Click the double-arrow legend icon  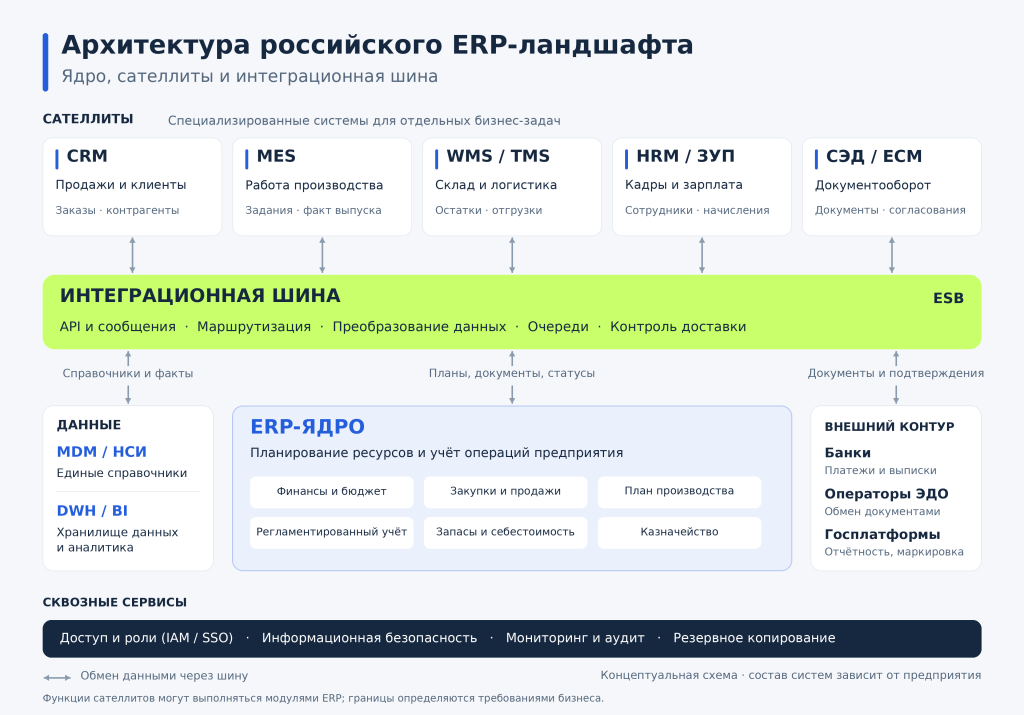point(57,677)
